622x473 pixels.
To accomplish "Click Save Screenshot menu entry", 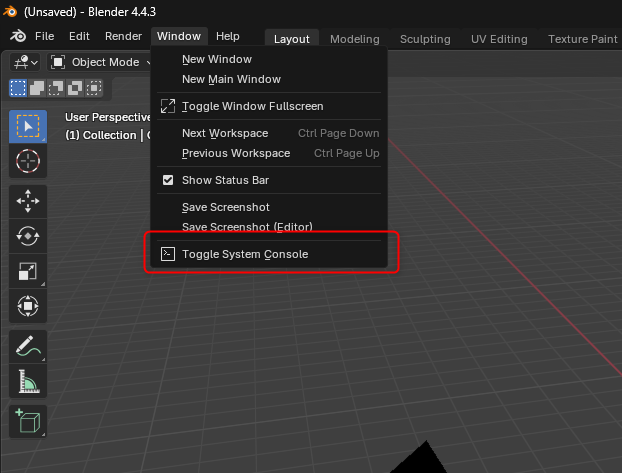I will 225,207.
